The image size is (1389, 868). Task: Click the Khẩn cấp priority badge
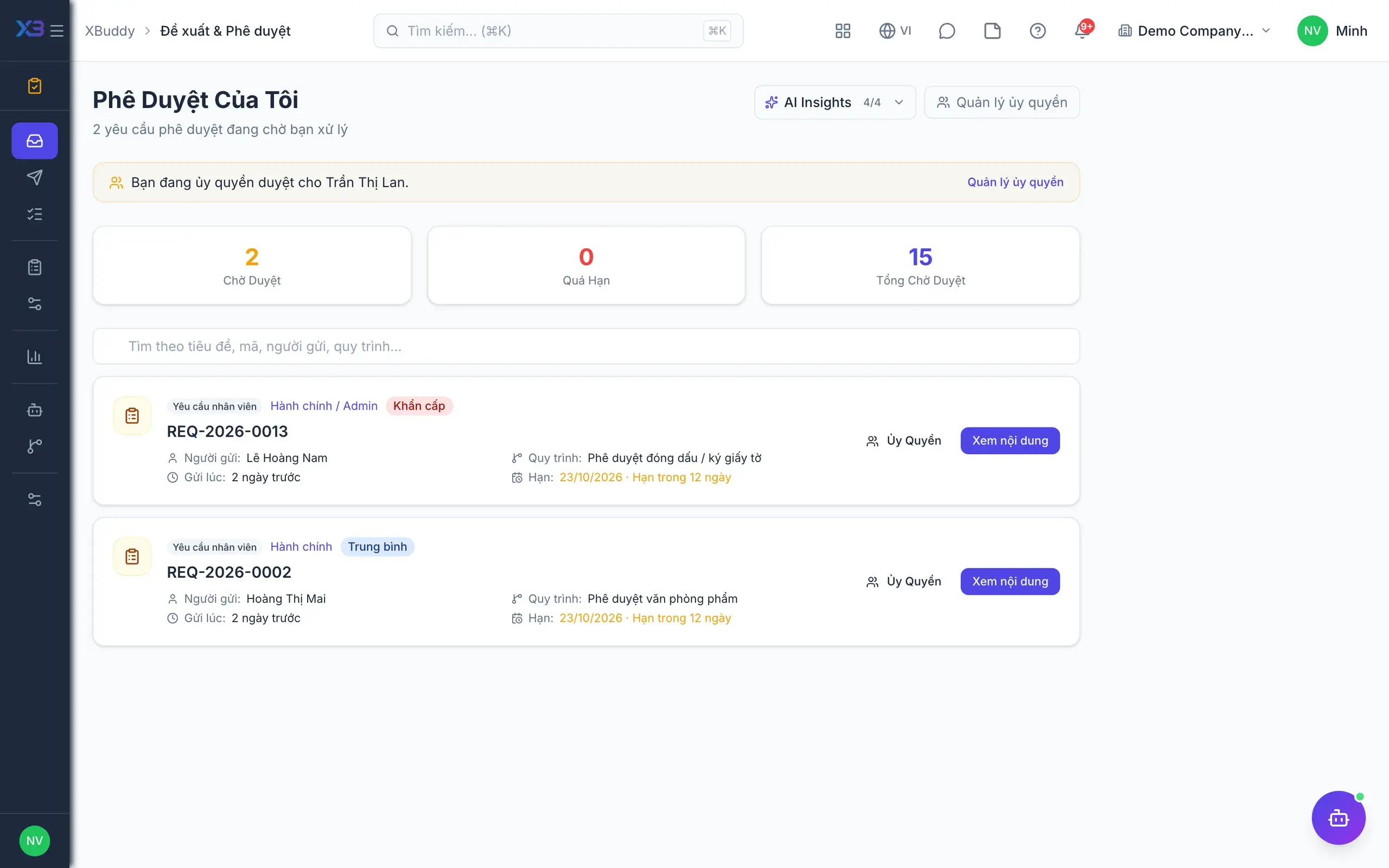tap(419, 406)
